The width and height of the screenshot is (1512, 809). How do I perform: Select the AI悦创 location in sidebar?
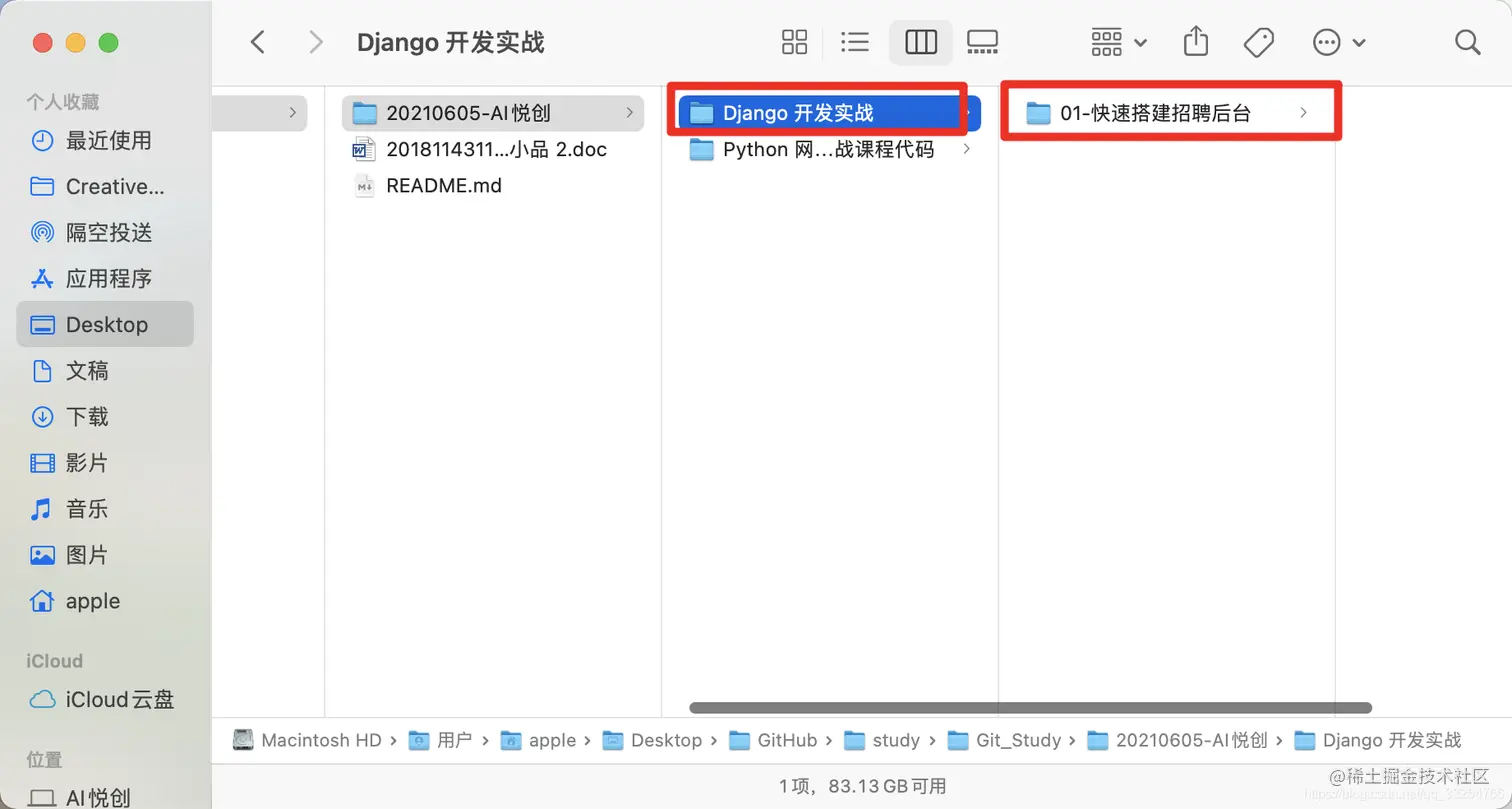105,798
